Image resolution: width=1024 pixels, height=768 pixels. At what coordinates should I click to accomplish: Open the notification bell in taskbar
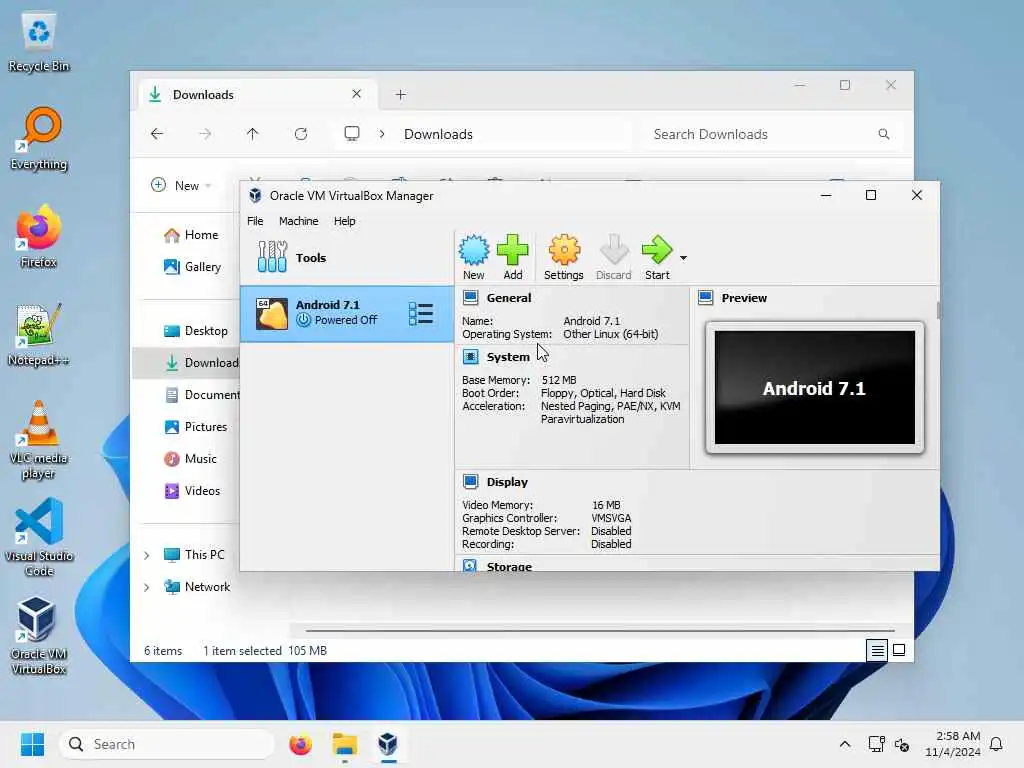996,744
